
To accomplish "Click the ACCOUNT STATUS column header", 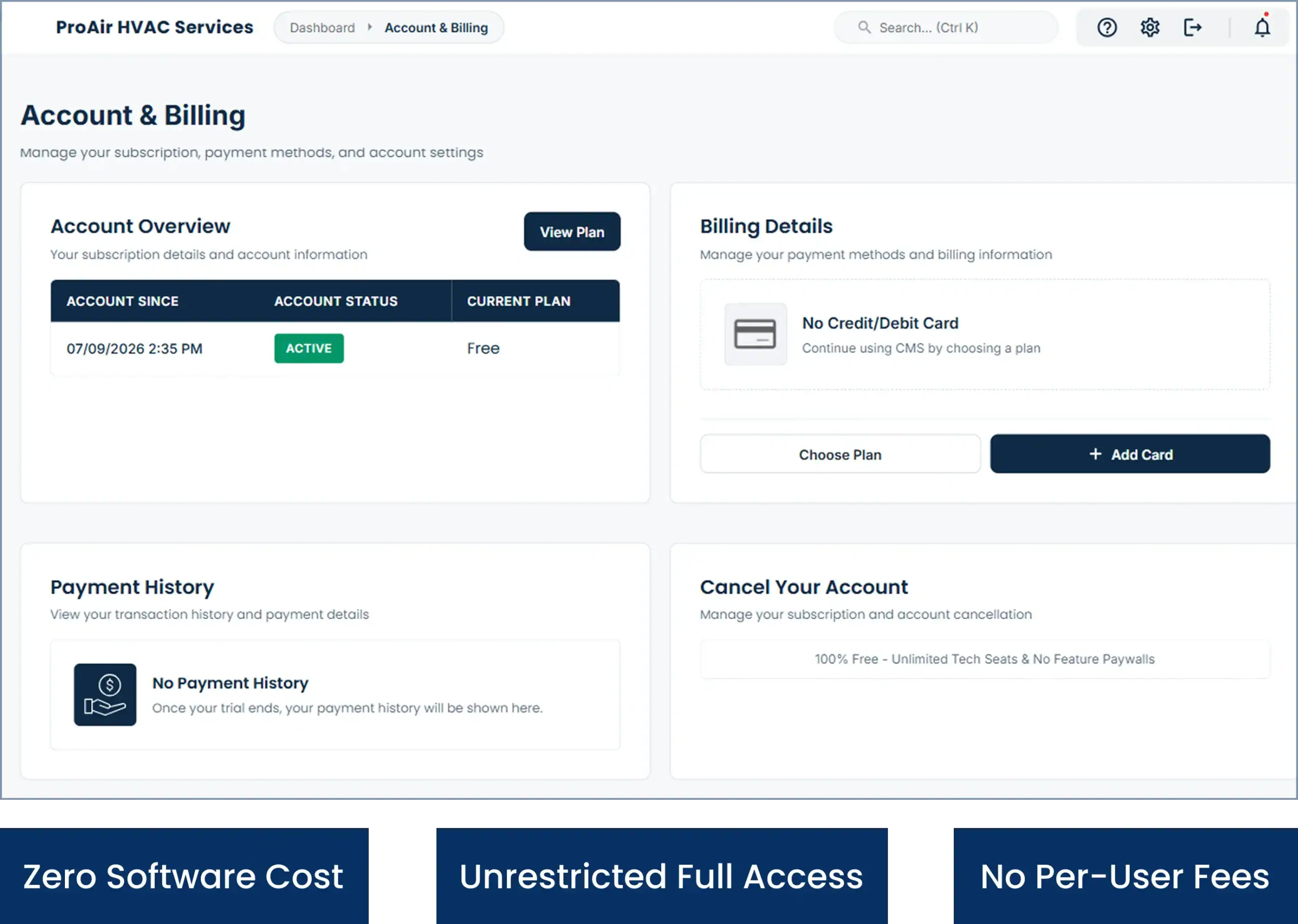I will [x=336, y=301].
